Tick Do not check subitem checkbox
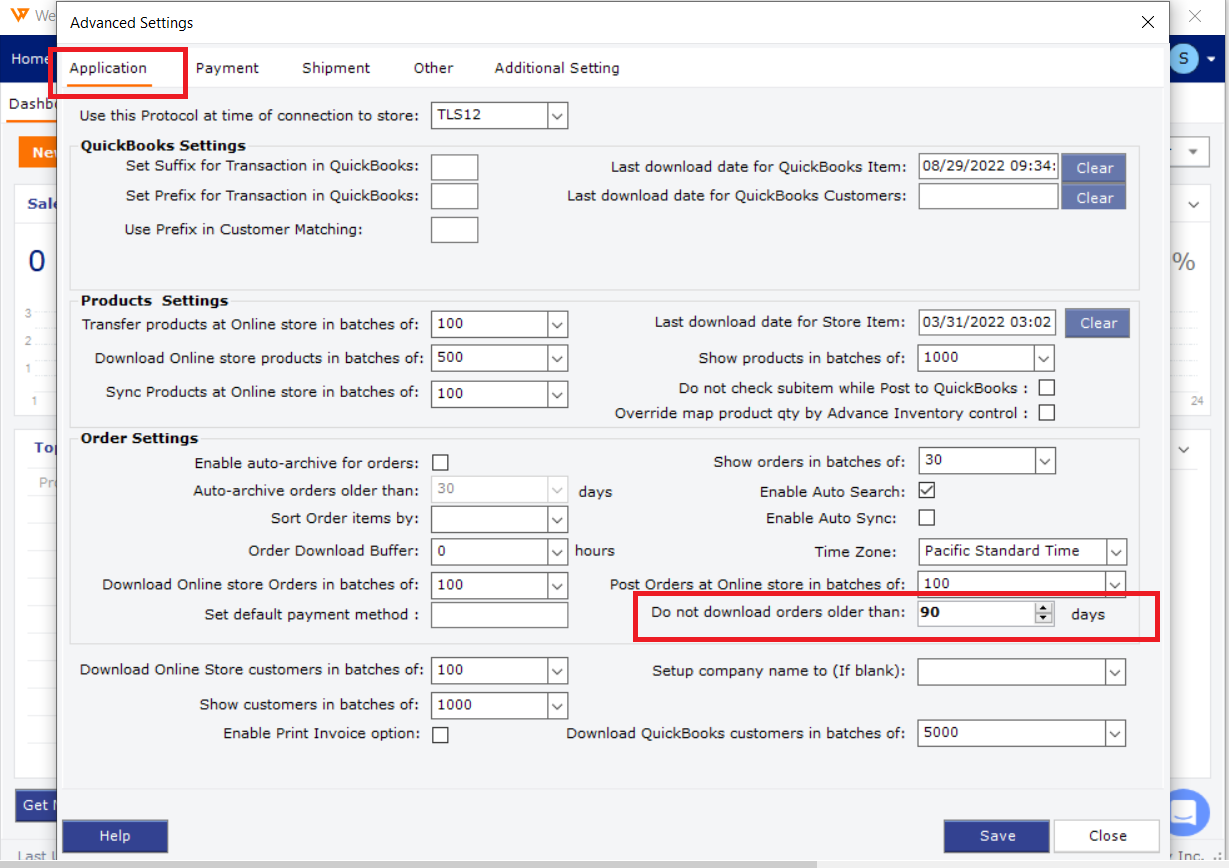The height and width of the screenshot is (868, 1229). coord(1047,388)
